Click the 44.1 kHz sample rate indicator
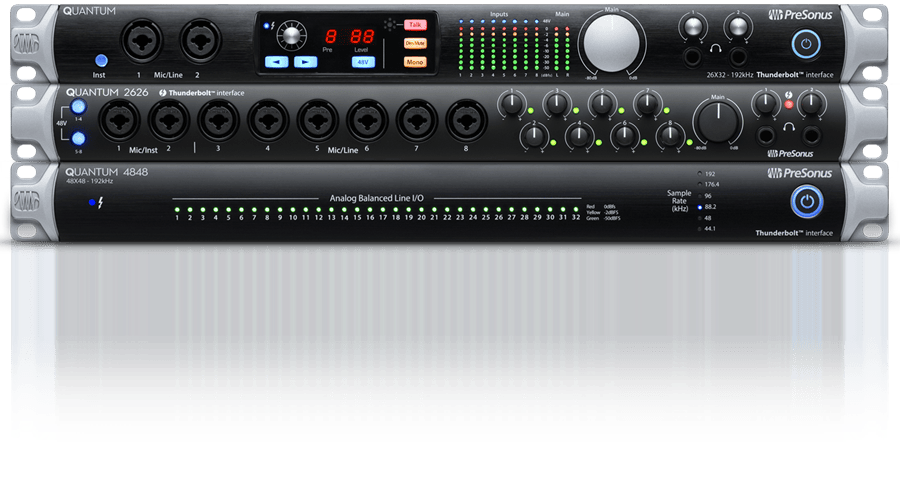Image resolution: width=900 pixels, height=481 pixels. point(700,228)
